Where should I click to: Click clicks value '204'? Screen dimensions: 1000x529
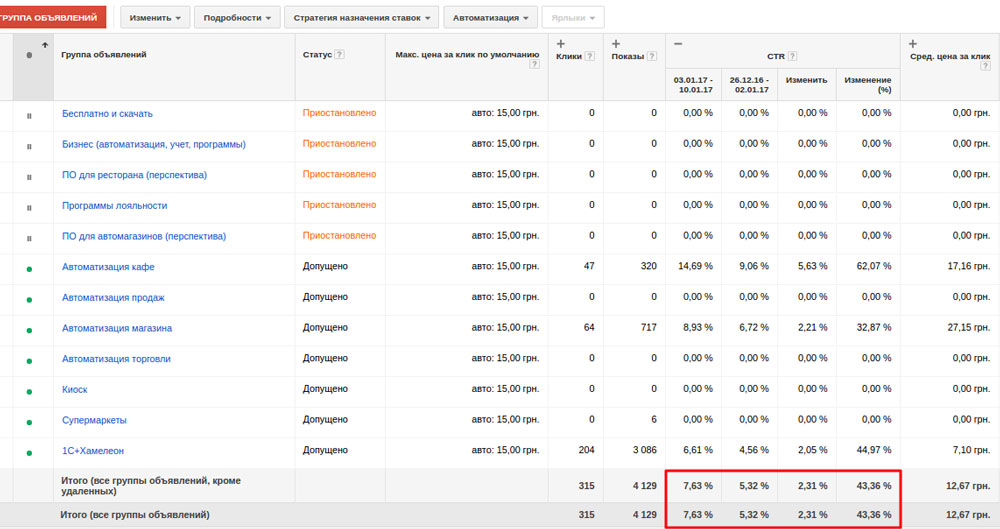tap(586, 450)
